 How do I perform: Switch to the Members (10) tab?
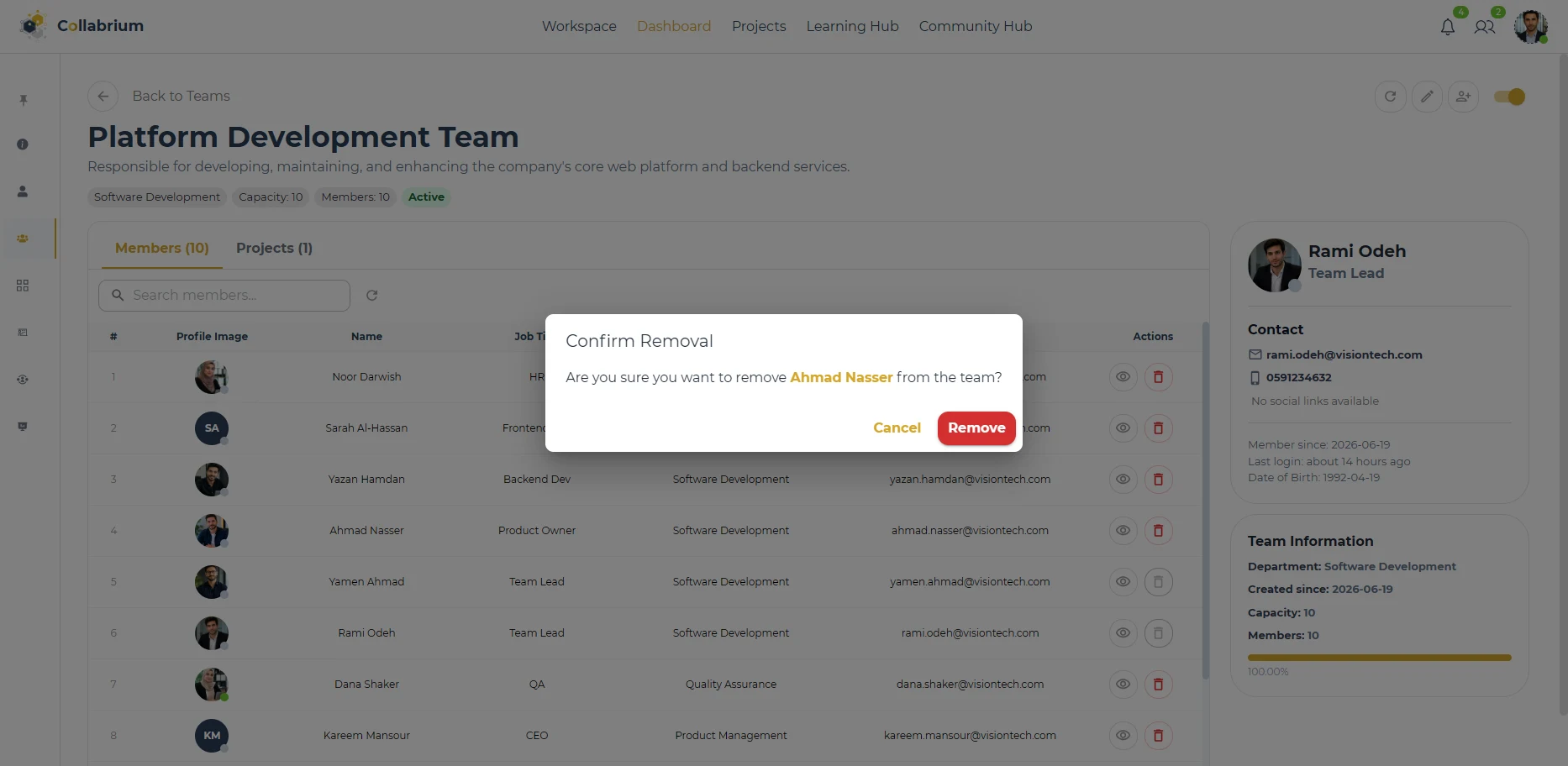coord(162,248)
